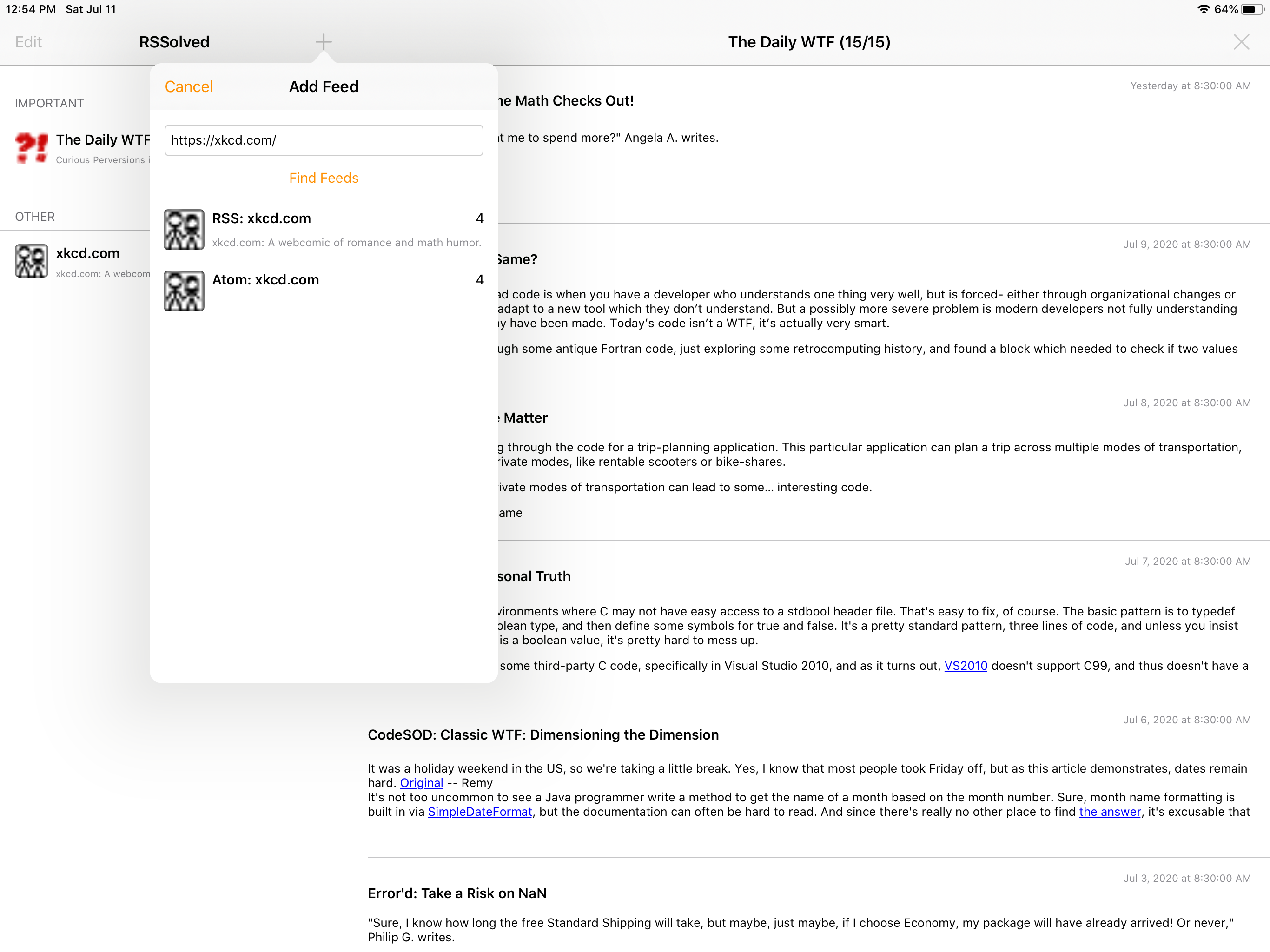1270x952 pixels.
Task: Tap Edit in the RSSolved sidebar
Action: pos(28,42)
